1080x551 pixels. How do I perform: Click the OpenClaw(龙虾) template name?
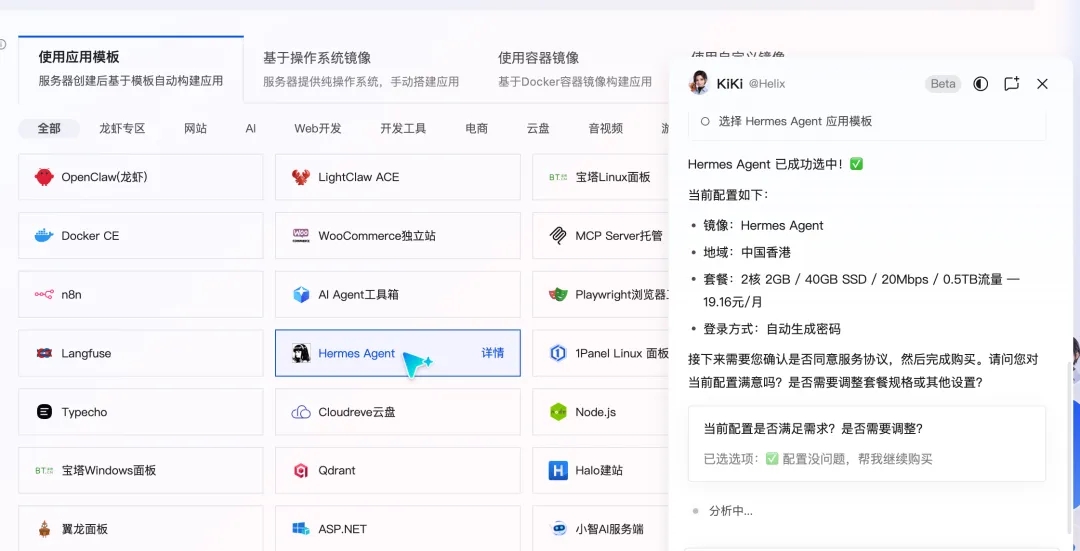[105, 177]
